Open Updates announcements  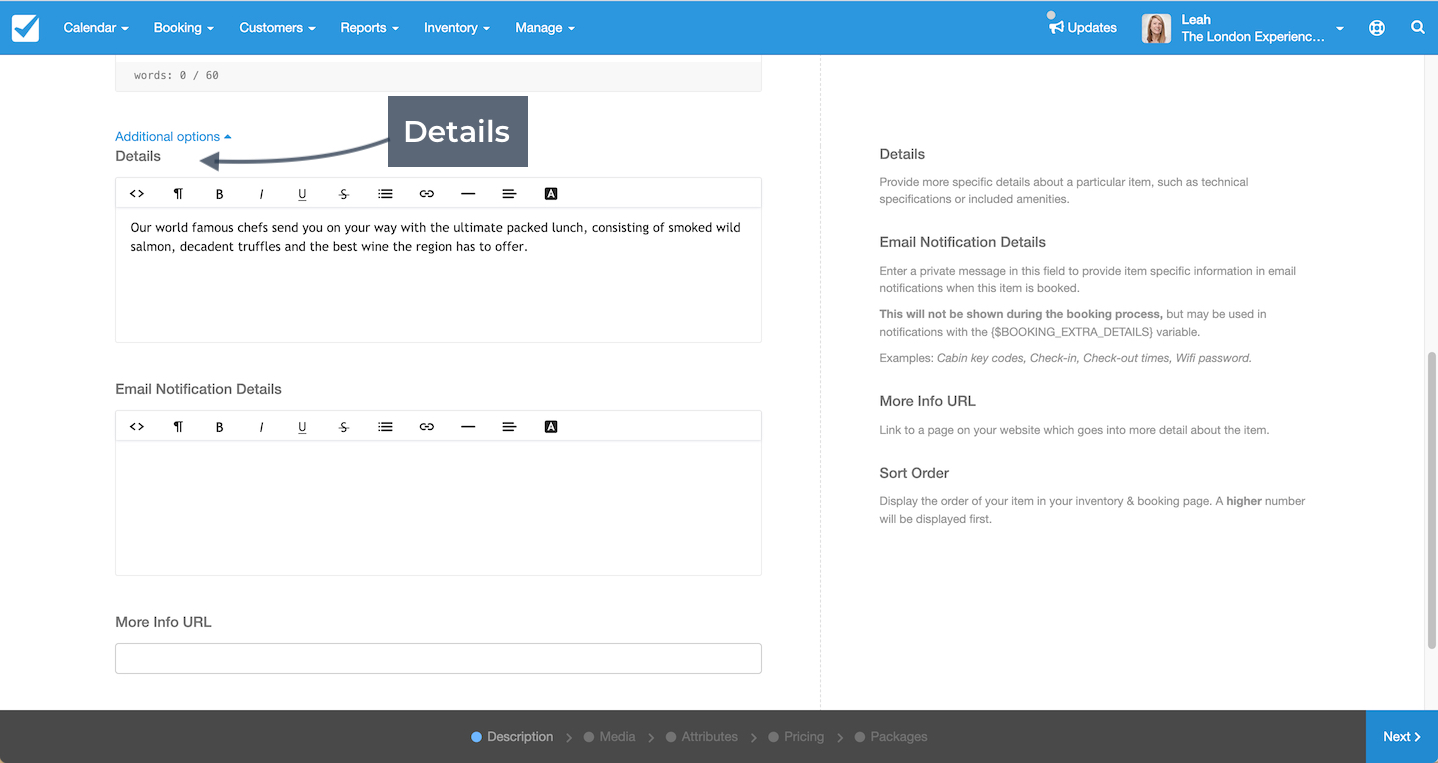coord(1083,28)
